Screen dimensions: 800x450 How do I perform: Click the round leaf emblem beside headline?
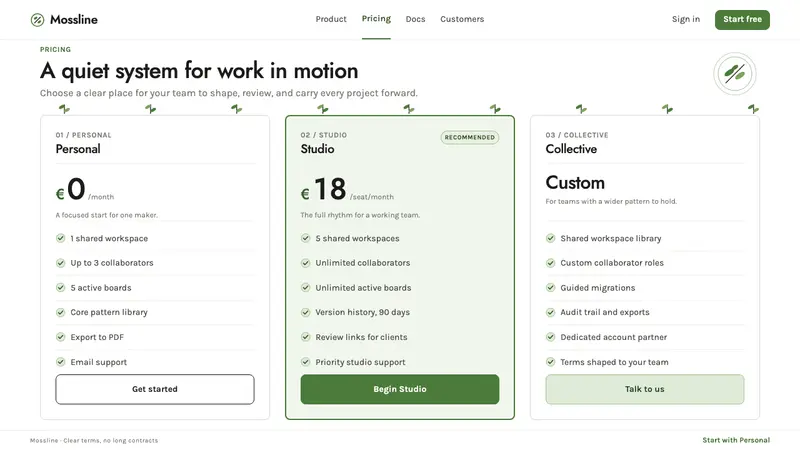click(735, 73)
